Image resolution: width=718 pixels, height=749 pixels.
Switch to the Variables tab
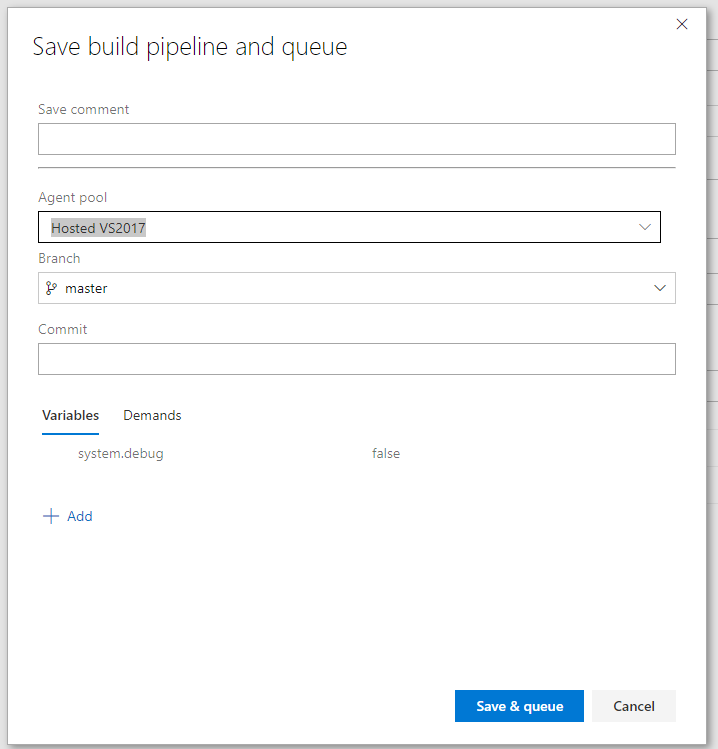point(70,416)
